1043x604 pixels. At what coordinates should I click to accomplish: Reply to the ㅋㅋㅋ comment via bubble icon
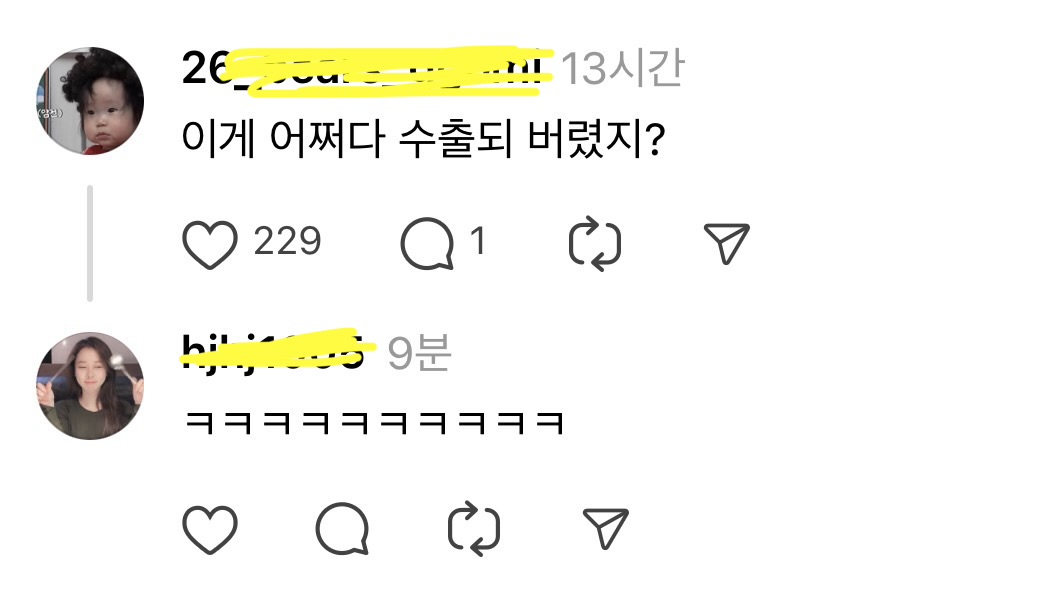(x=342, y=529)
